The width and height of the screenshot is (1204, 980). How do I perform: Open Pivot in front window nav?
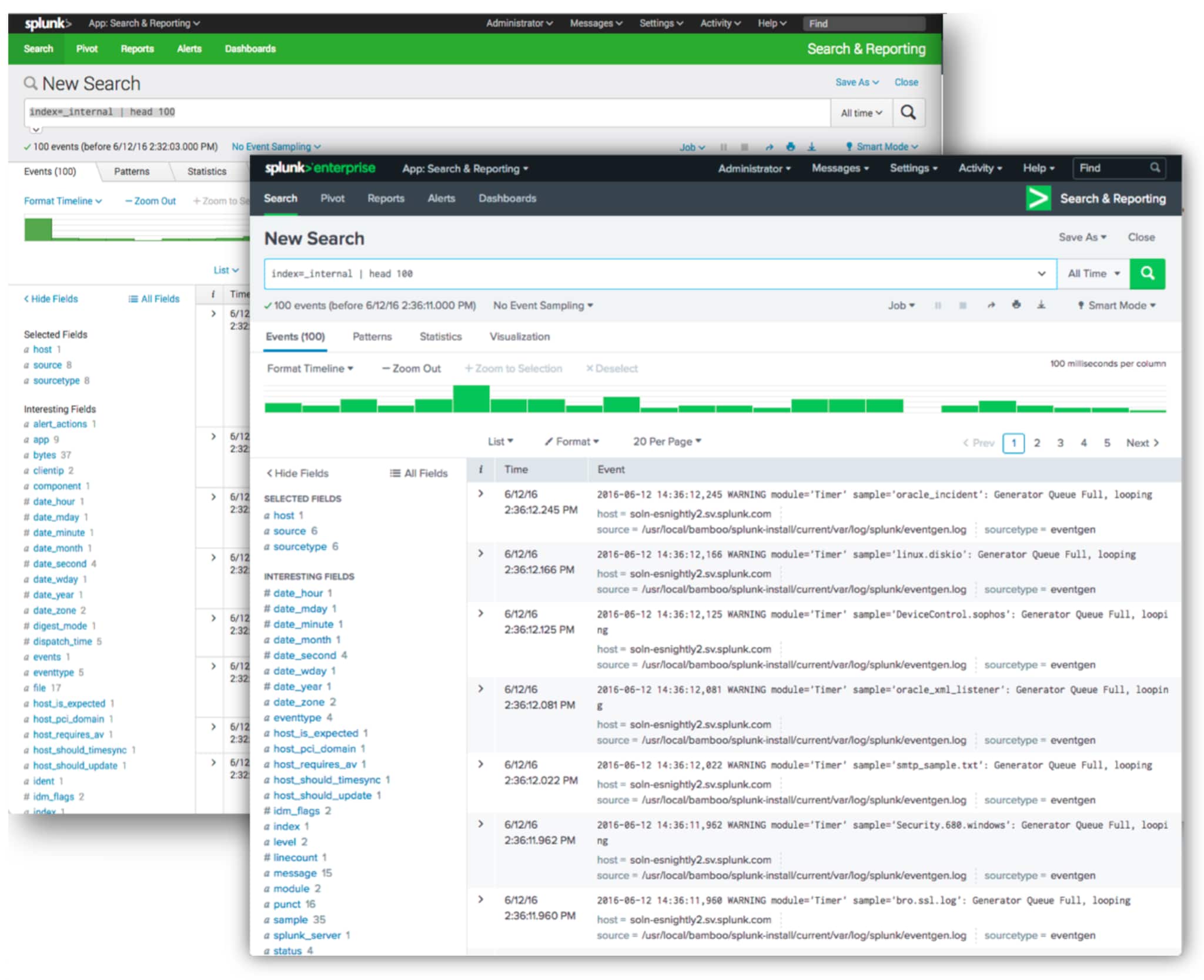click(332, 198)
